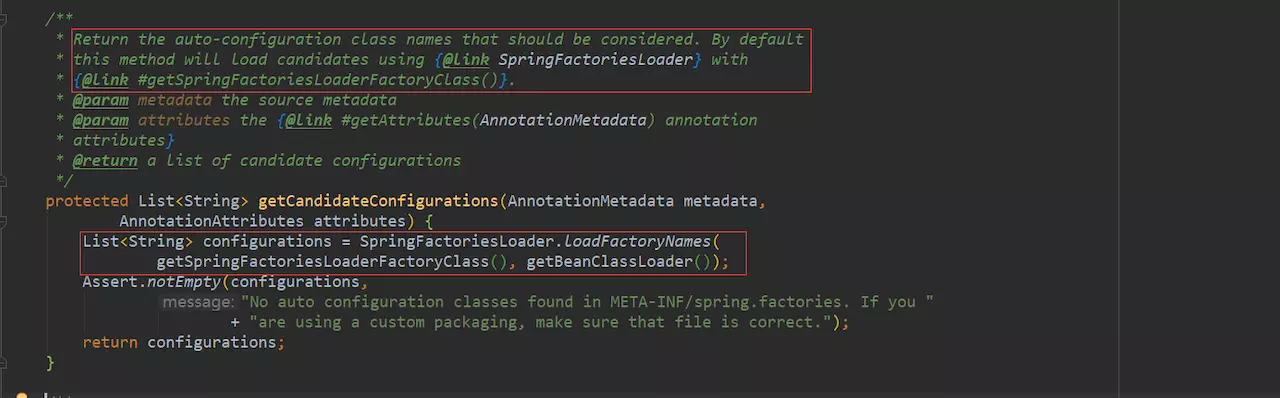Click the message parameter hint label
Viewport: 1280px width, 398px height.
196,302
